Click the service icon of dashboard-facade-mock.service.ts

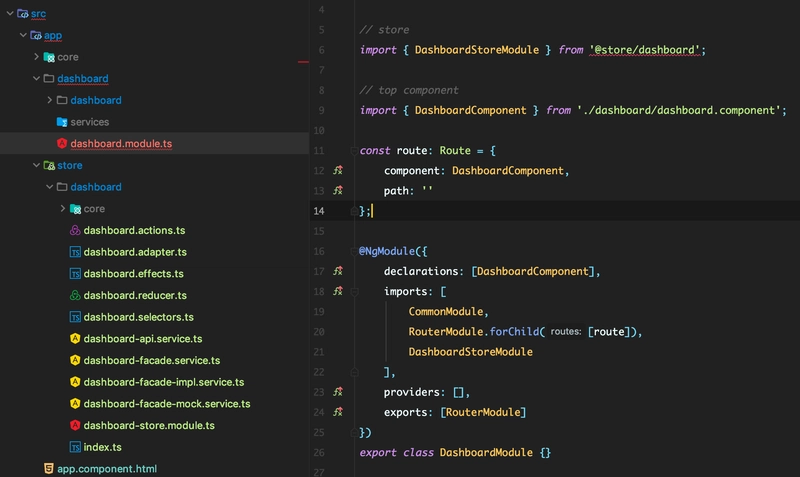pyautogui.click(x=75, y=404)
